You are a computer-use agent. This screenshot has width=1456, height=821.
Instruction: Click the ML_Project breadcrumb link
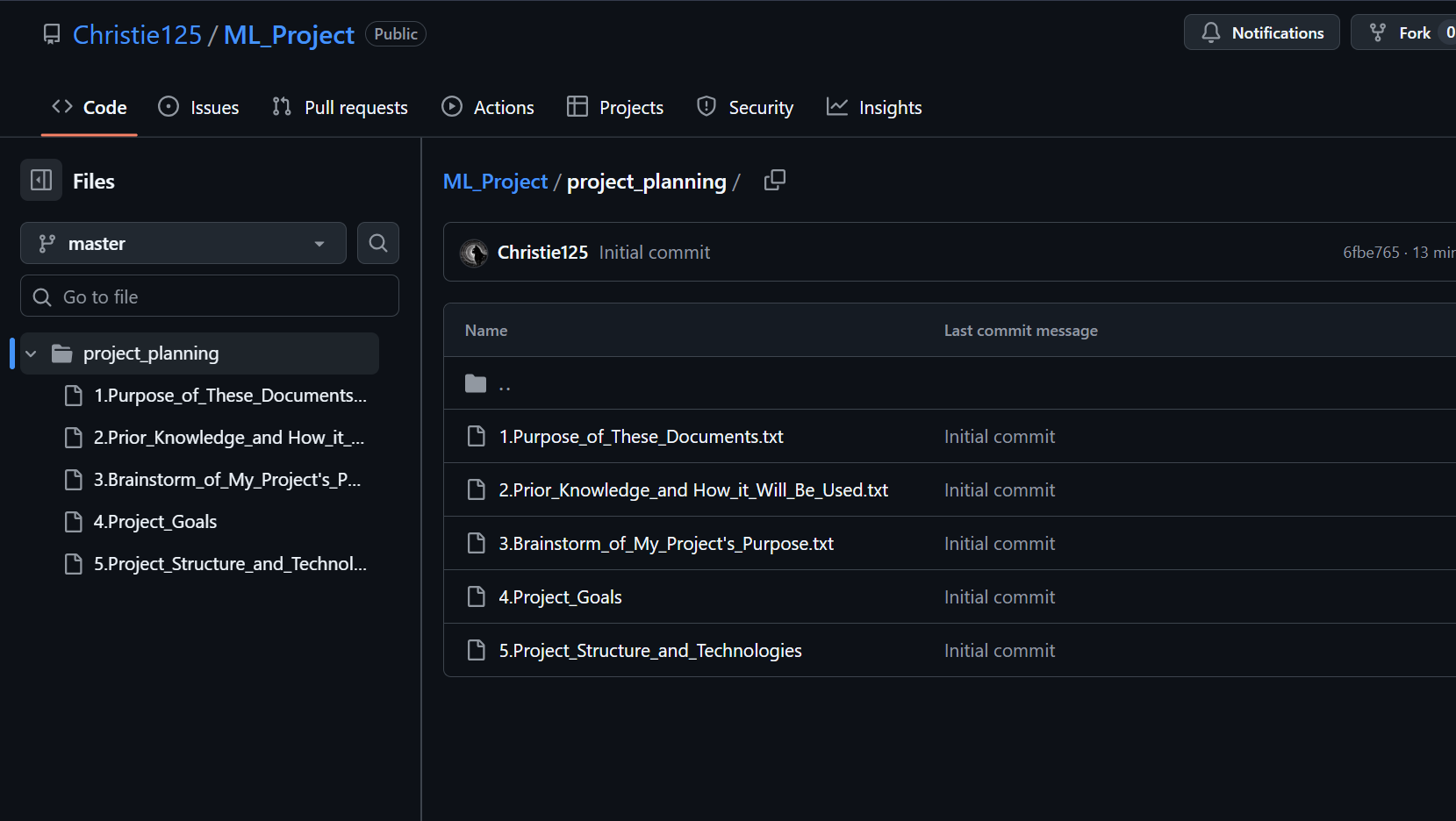coord(495,182)
